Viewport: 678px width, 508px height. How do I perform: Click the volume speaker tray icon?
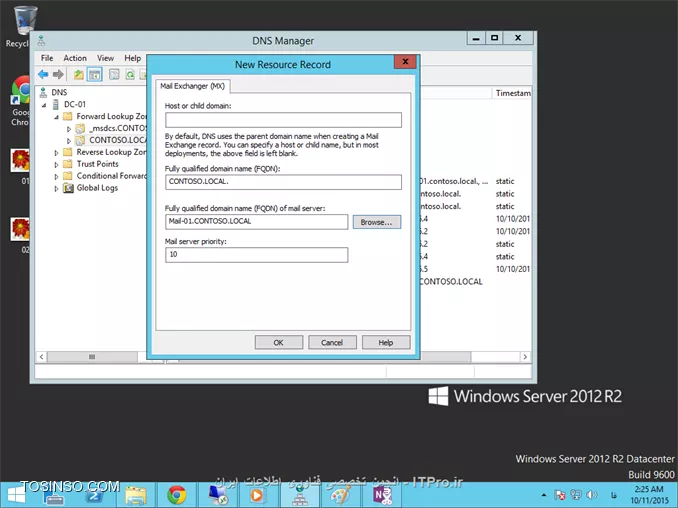coord(592,495)
